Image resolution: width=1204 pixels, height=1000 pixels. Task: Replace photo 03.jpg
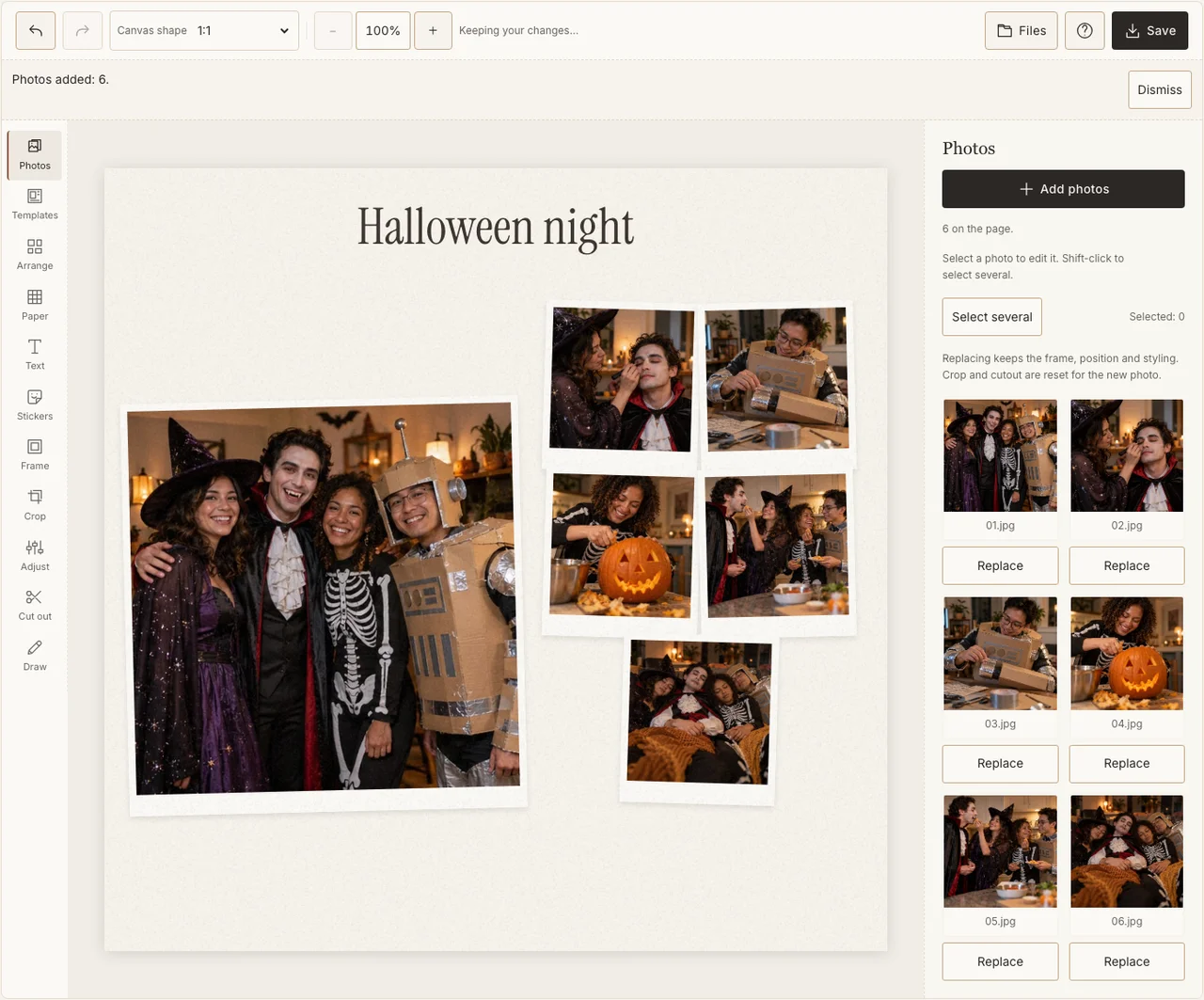1000,764
